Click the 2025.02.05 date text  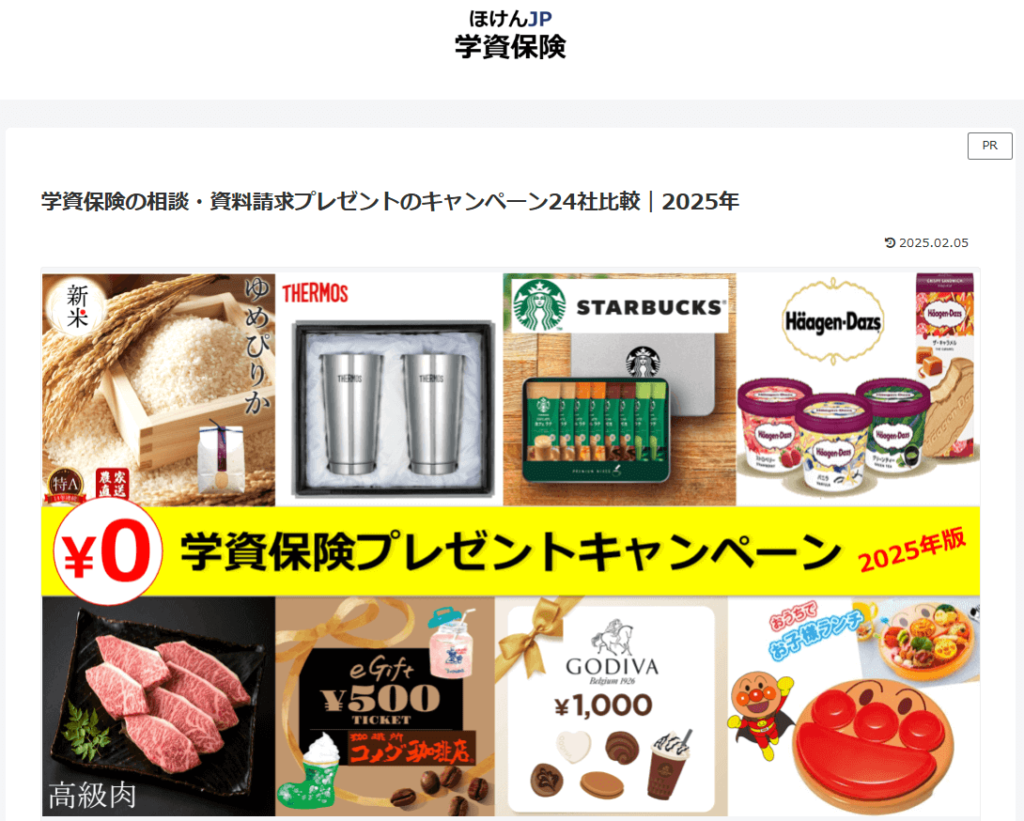click(933, 243)
